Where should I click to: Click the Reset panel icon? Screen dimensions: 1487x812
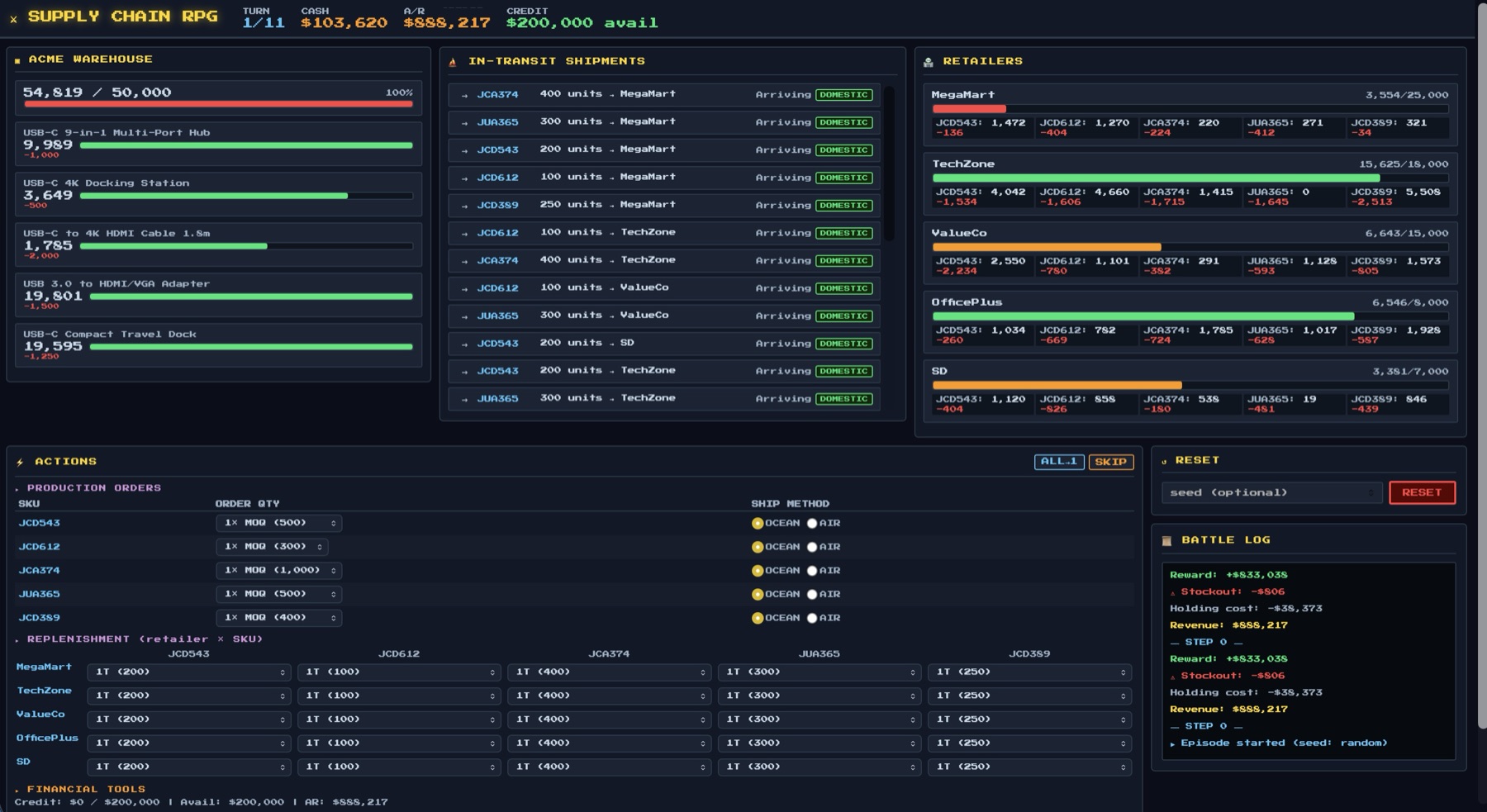click(x=1165, y=461)
